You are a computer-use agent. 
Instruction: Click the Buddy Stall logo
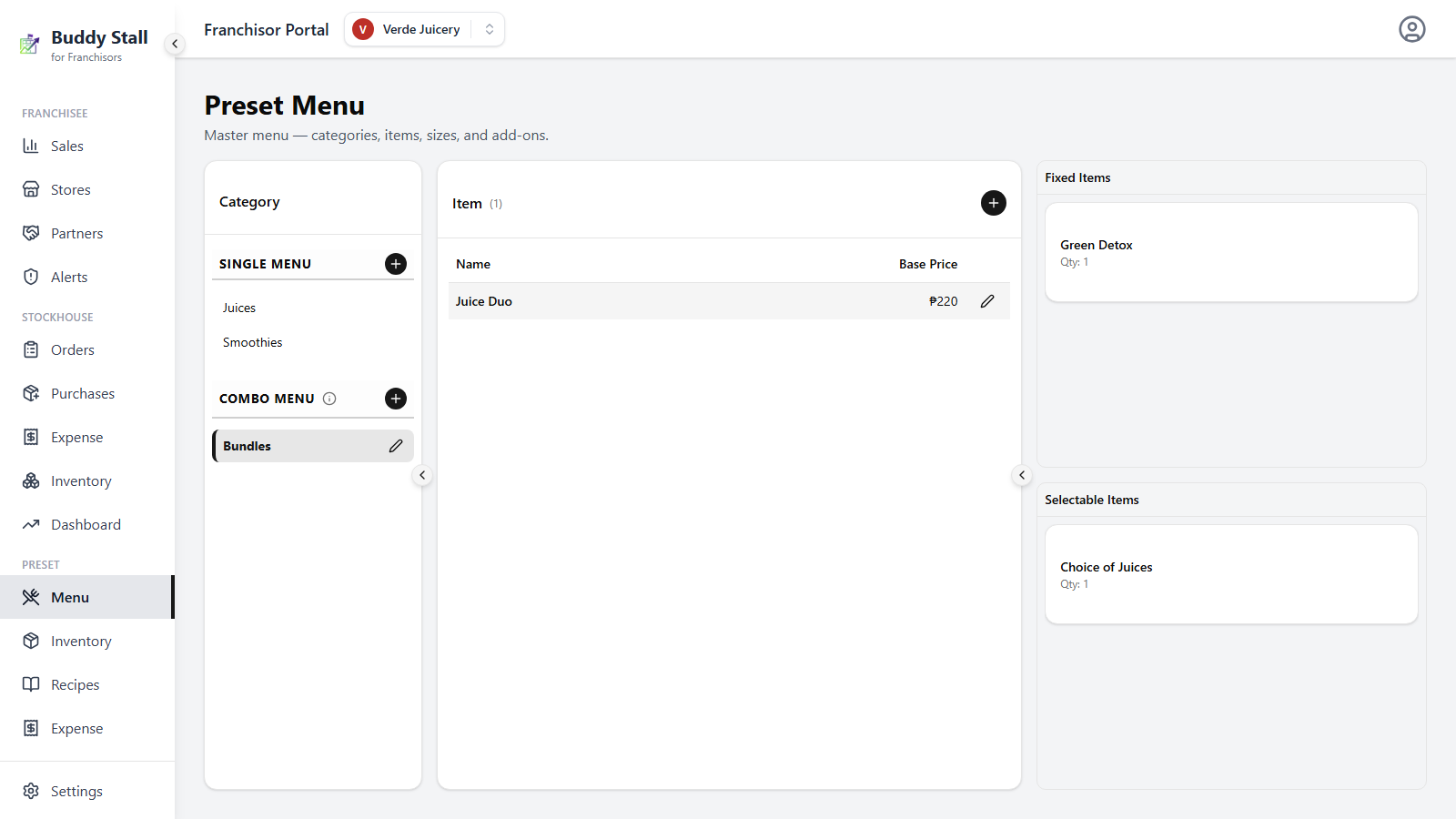30,44
